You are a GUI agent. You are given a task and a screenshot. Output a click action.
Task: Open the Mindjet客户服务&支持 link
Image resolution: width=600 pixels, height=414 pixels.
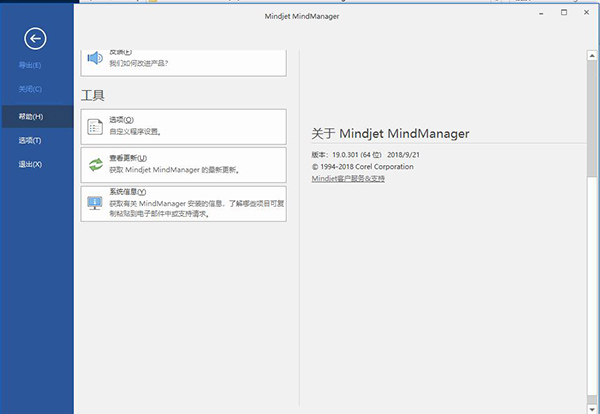pos(348,178)
